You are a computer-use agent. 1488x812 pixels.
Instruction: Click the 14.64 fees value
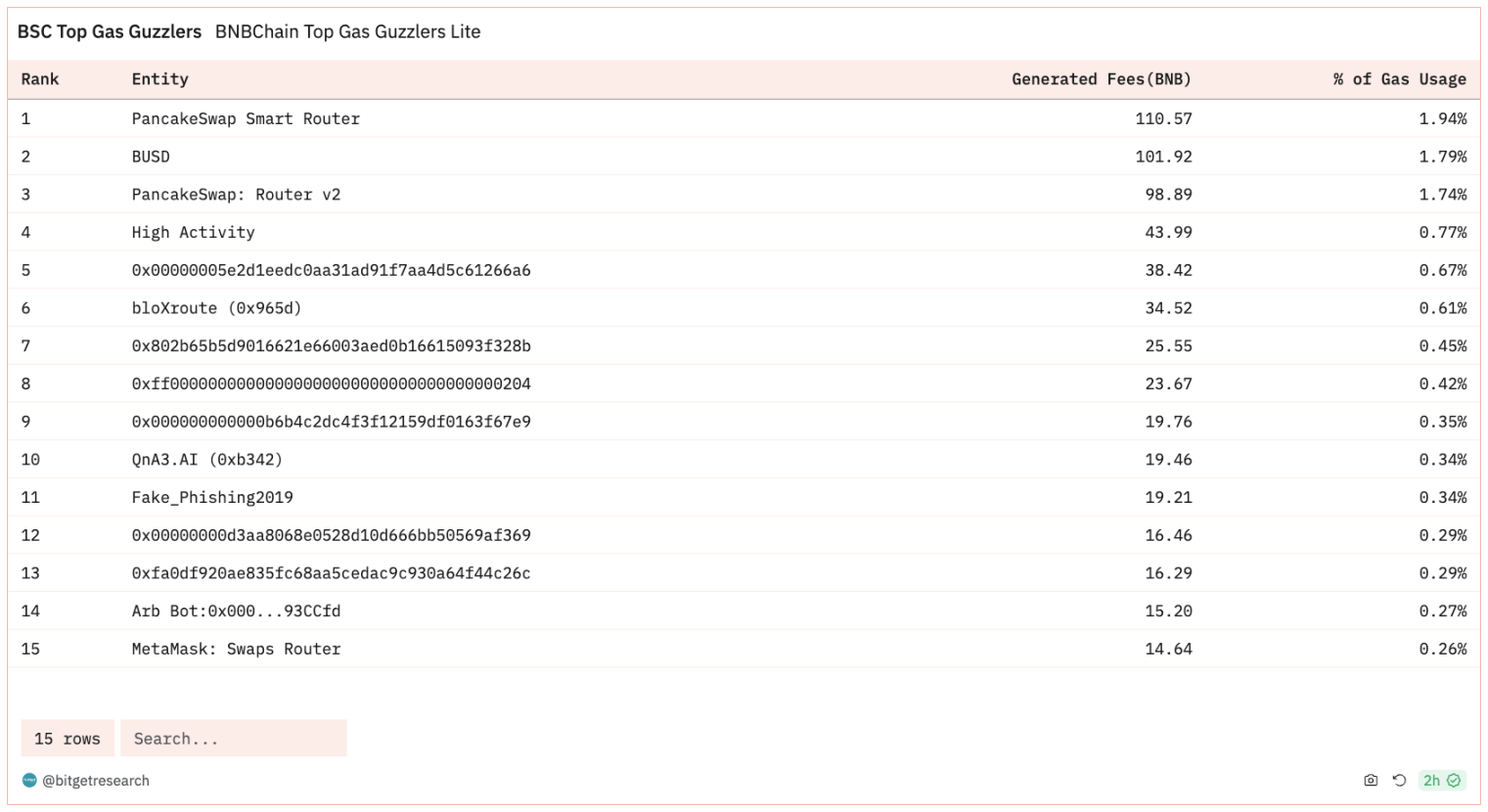[1169, 649]
